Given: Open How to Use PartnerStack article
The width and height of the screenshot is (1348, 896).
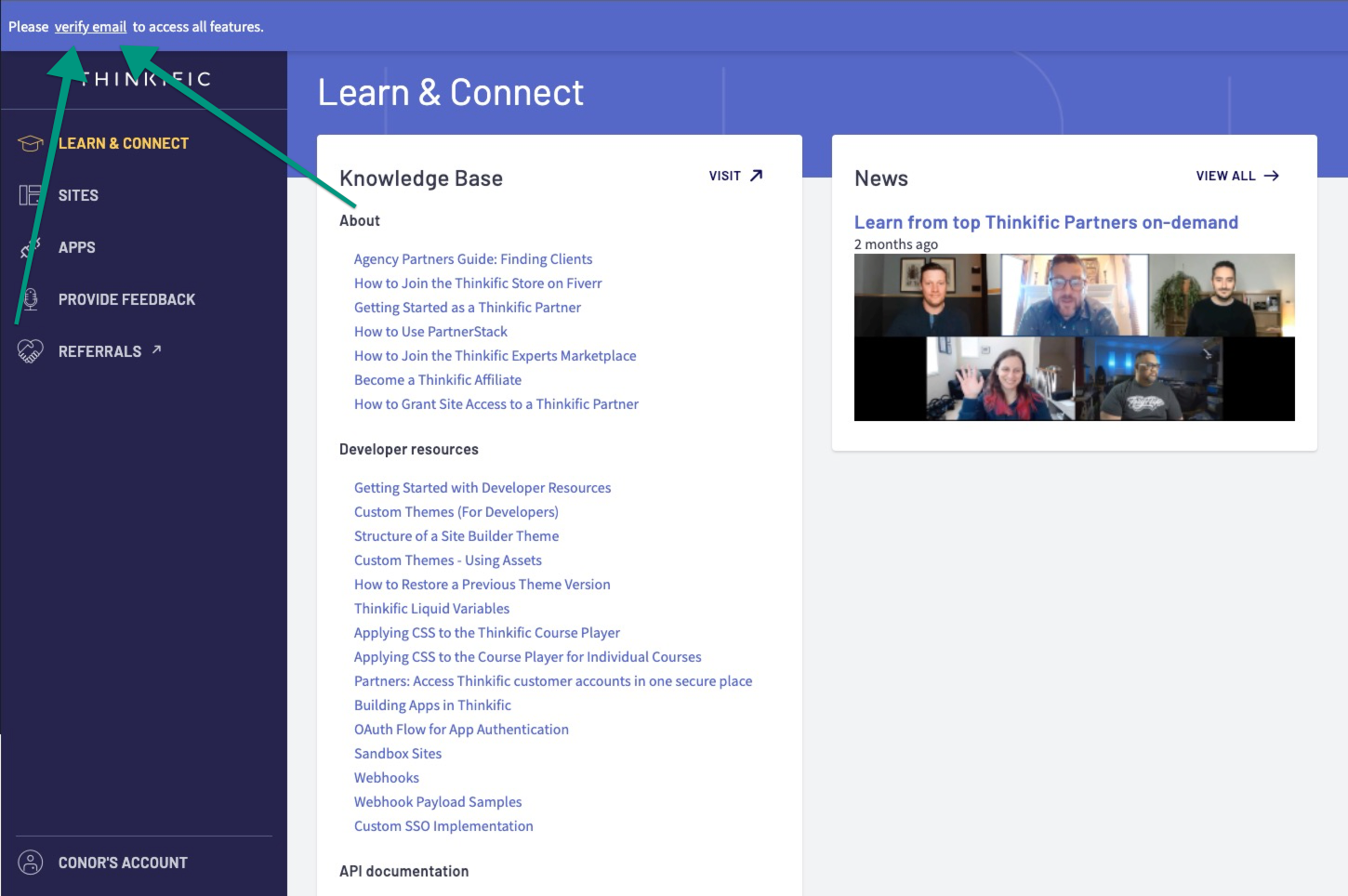Looking at the screenshot, I should tap(430, 332).
